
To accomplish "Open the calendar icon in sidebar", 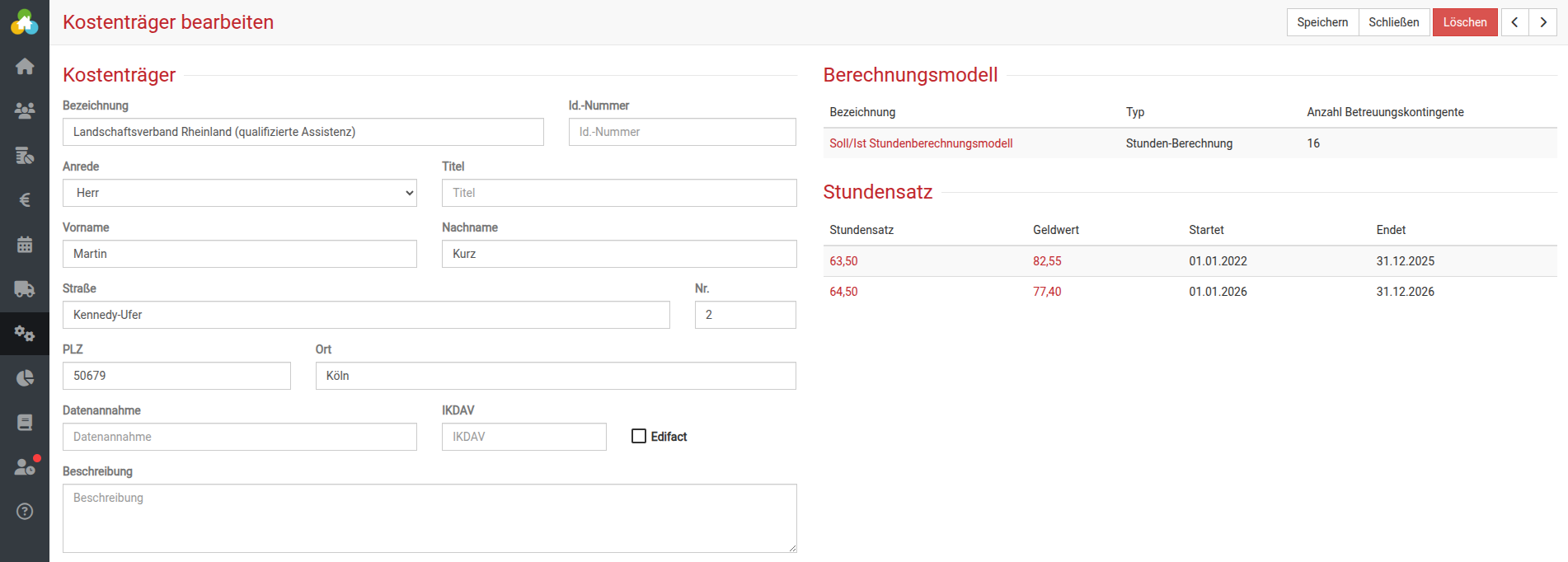I will pyautogui.click(x=25, y=245).
